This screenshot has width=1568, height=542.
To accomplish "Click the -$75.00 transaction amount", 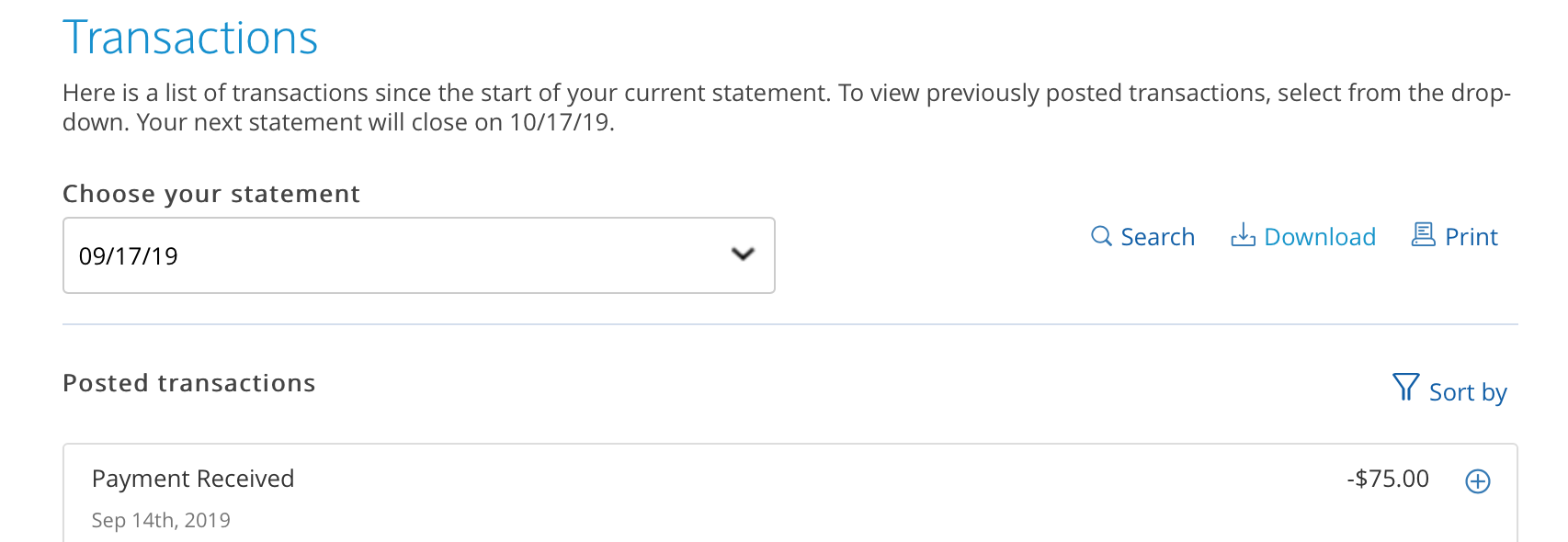I will pos(1388,479).
